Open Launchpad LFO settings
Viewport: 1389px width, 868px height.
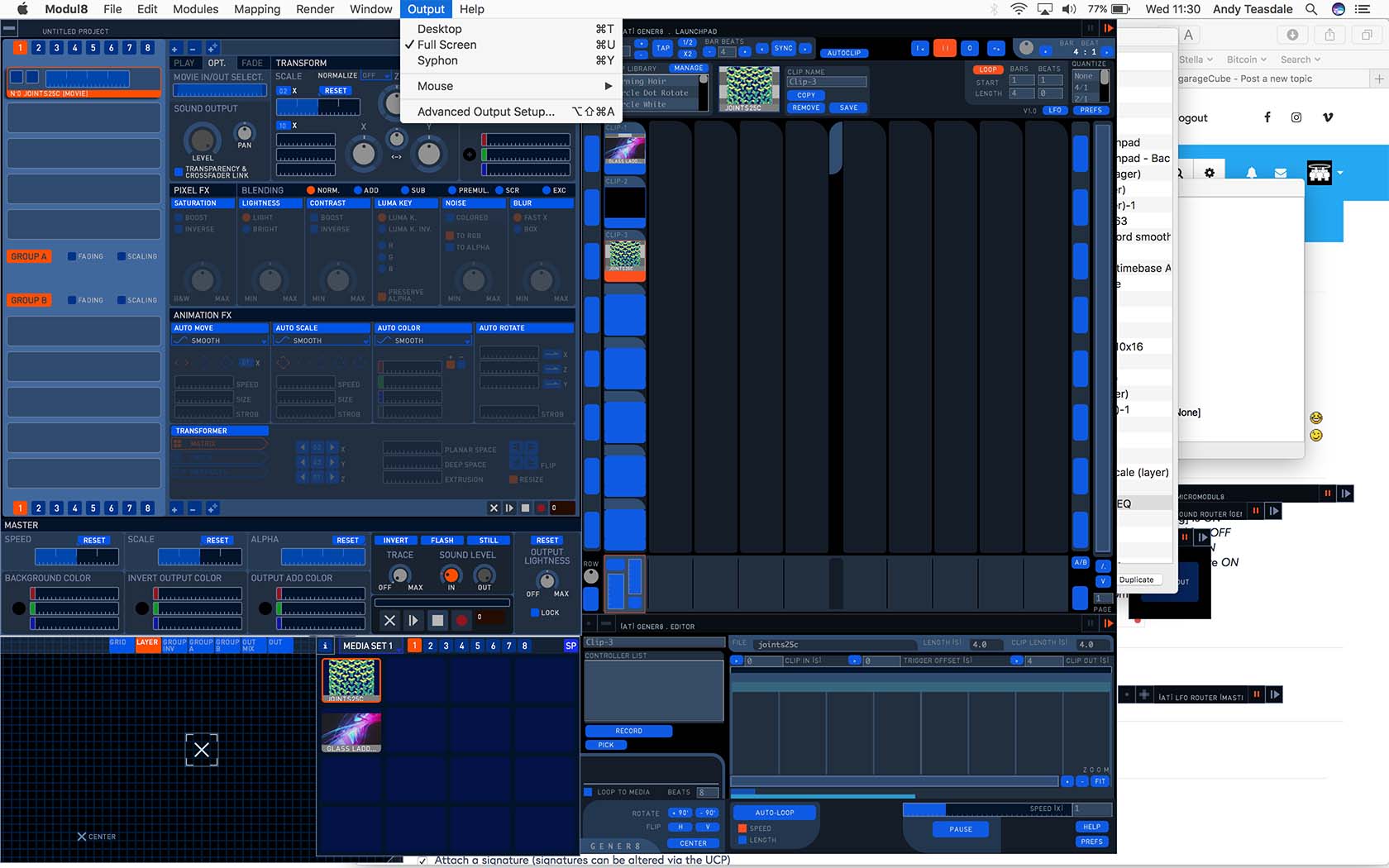tap(1055, 110)
